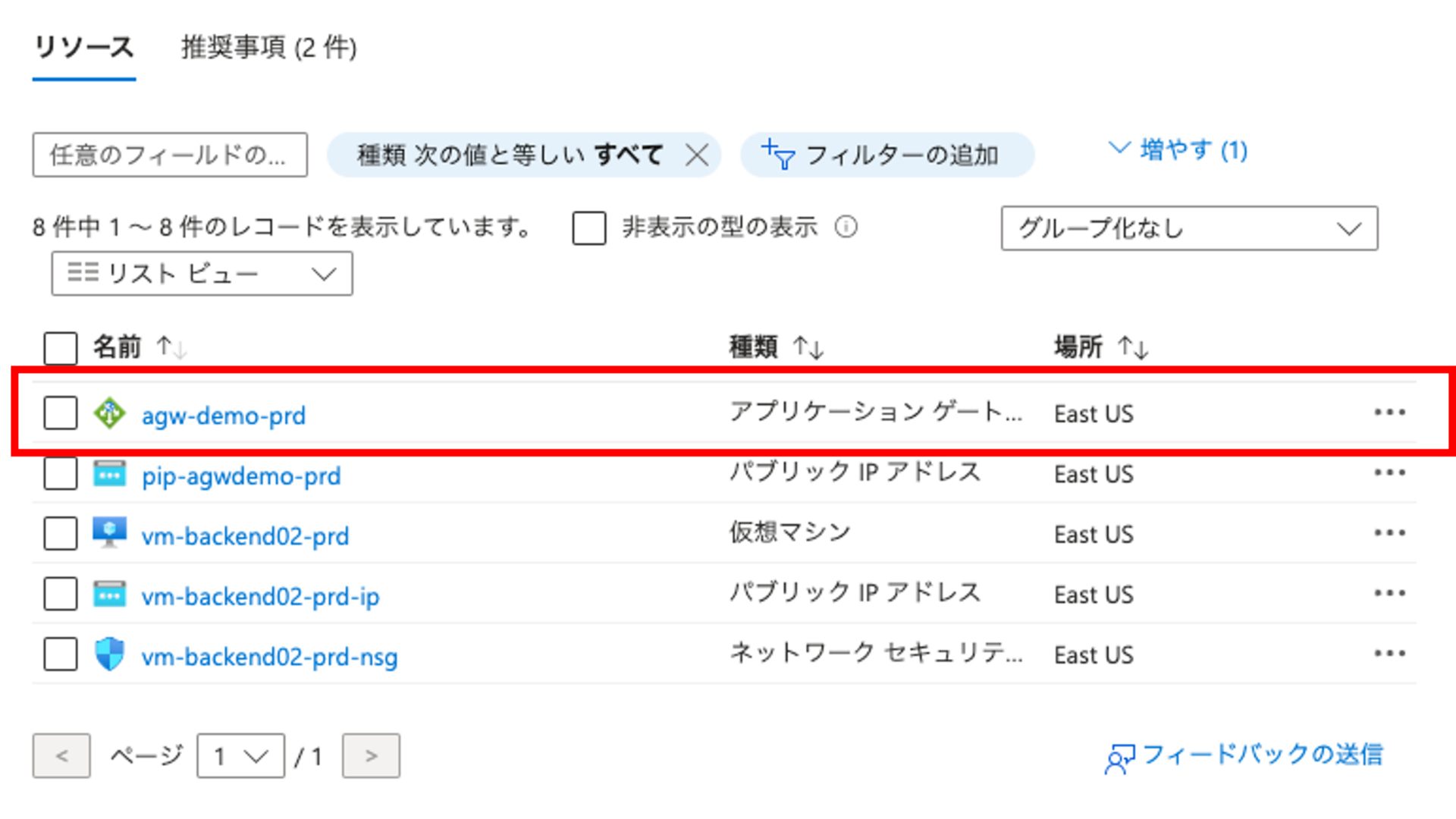Select the Application Gateway icon beside agw-demo-prd
This screenshot has width=1456, height=819.
pyautogui.click(x=109, y=413)
